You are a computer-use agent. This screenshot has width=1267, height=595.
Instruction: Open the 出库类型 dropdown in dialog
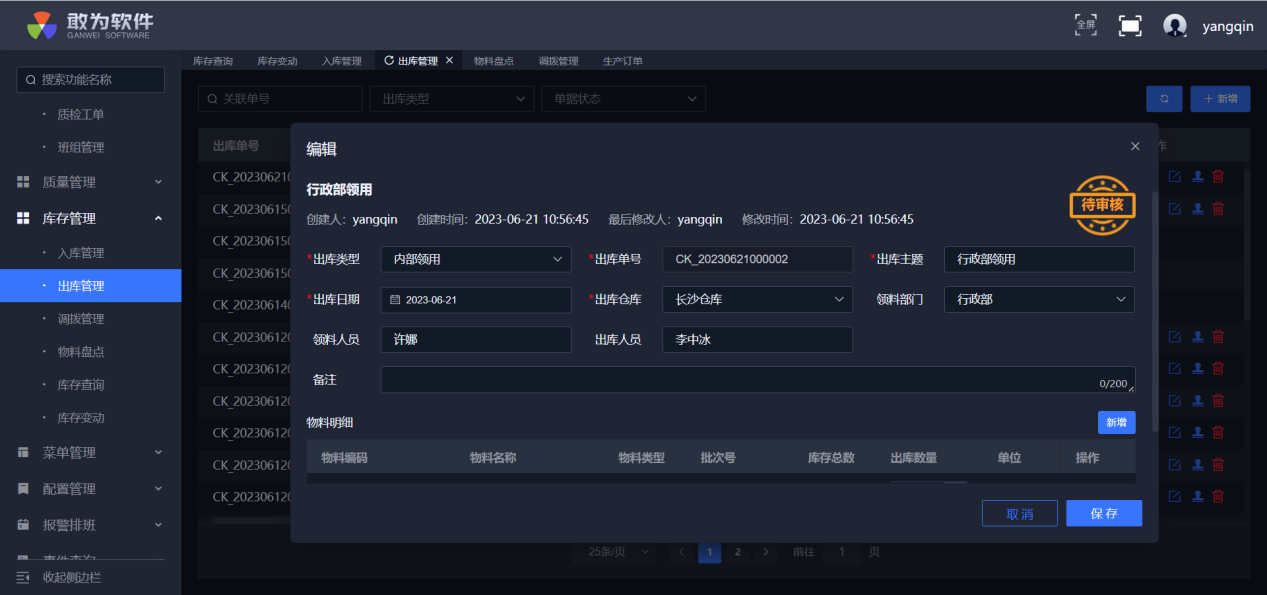click(x=476, y=259)
